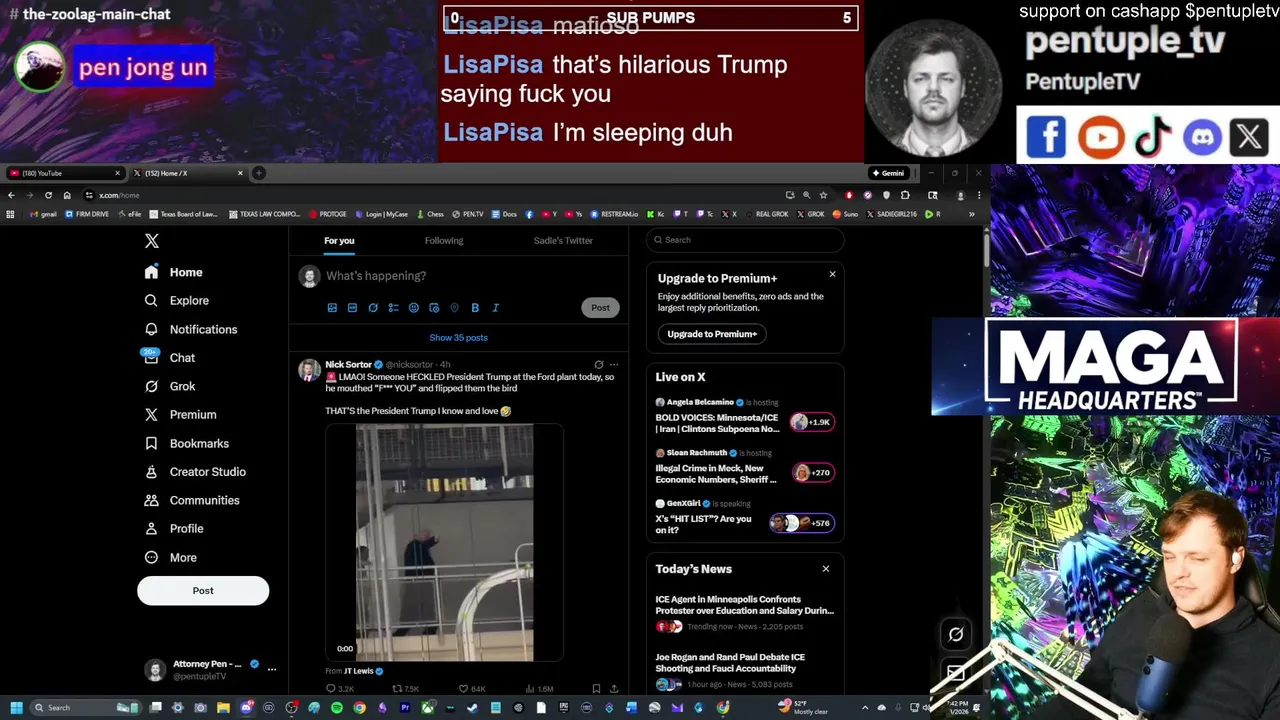Add a GIF to the post composer
The image size is (1280, 720).
[352, 308]
